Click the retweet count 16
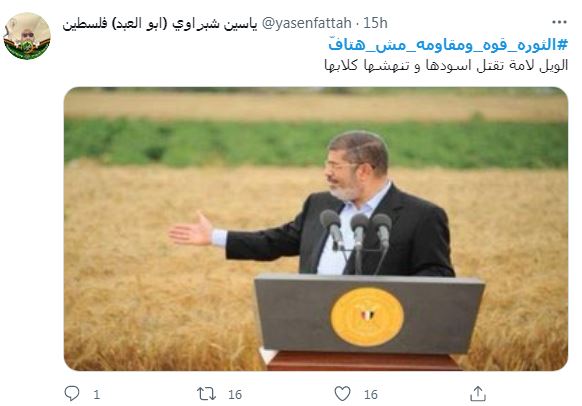 pos(235,394)
